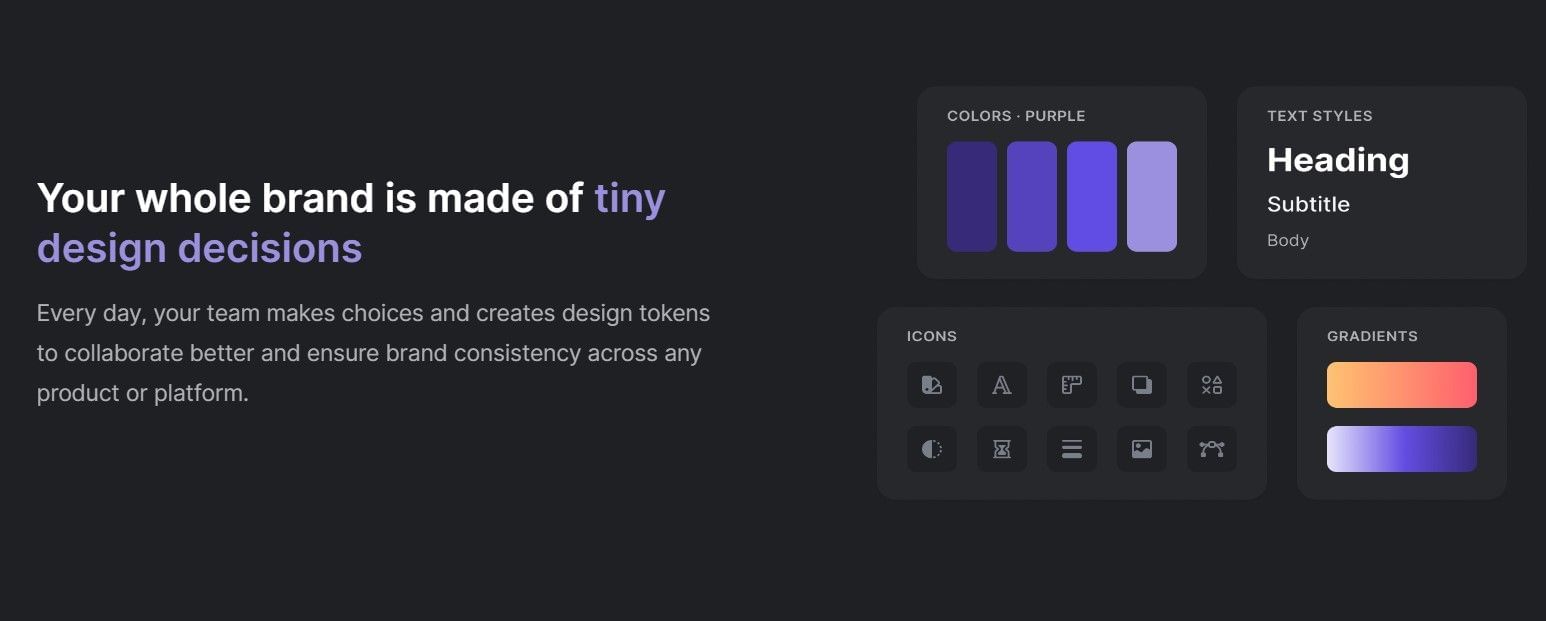The height and width of the screenshot is (621, 1546).
Task: Click the lightest purple swatch
Action: 1151,196
